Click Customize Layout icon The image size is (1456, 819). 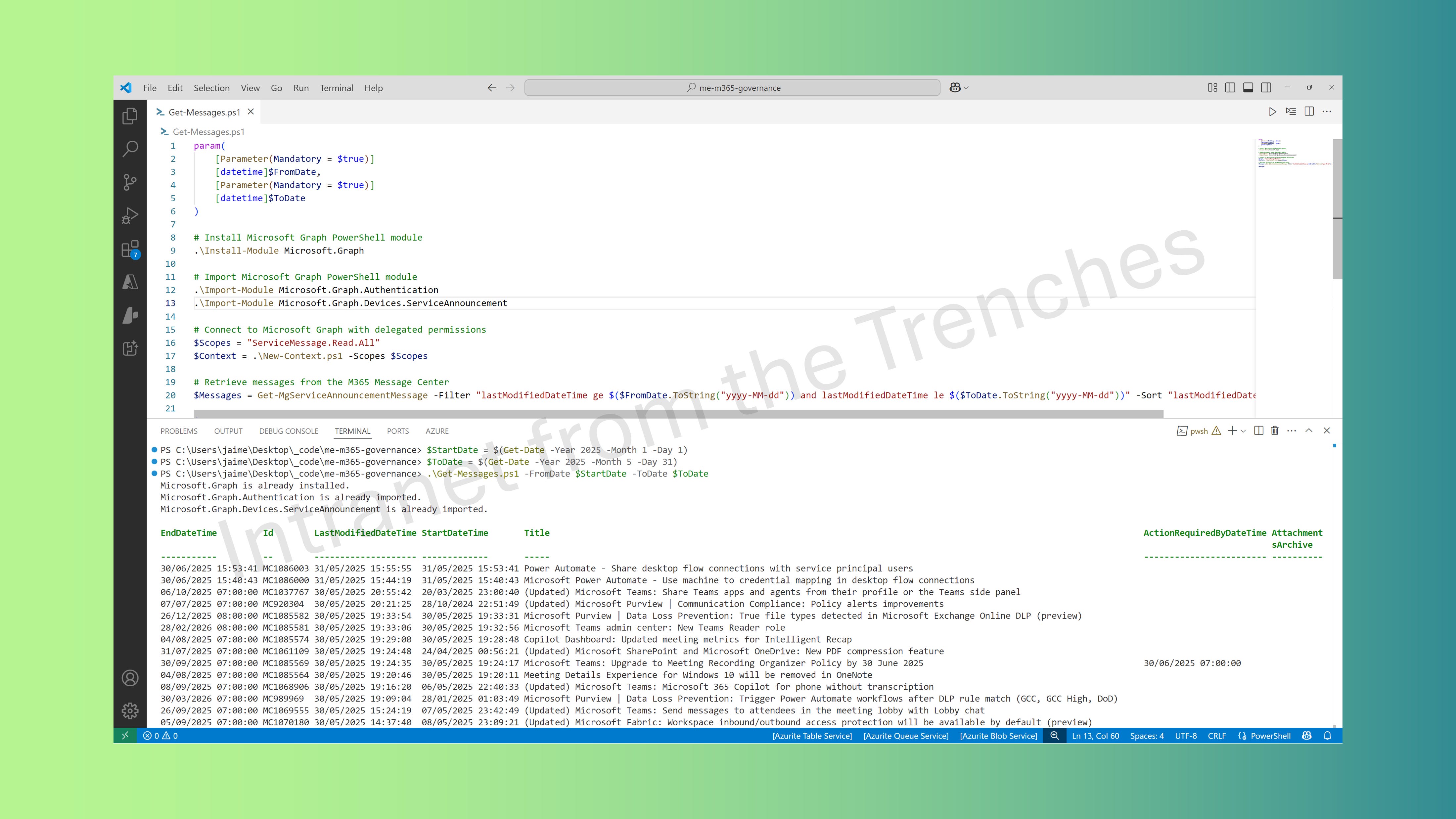coord(1212,88)
